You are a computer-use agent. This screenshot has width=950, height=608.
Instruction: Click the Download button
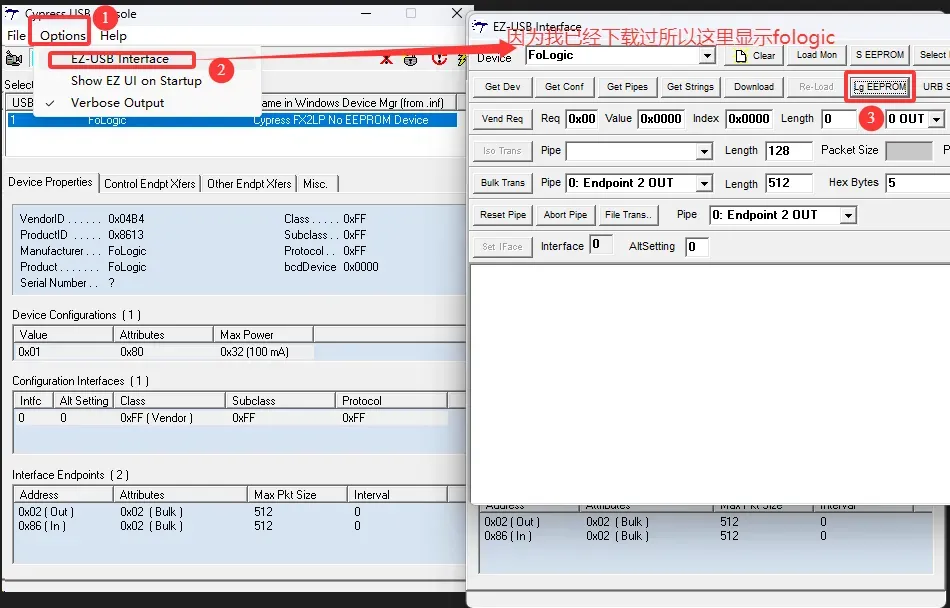[x=754, y=87]
